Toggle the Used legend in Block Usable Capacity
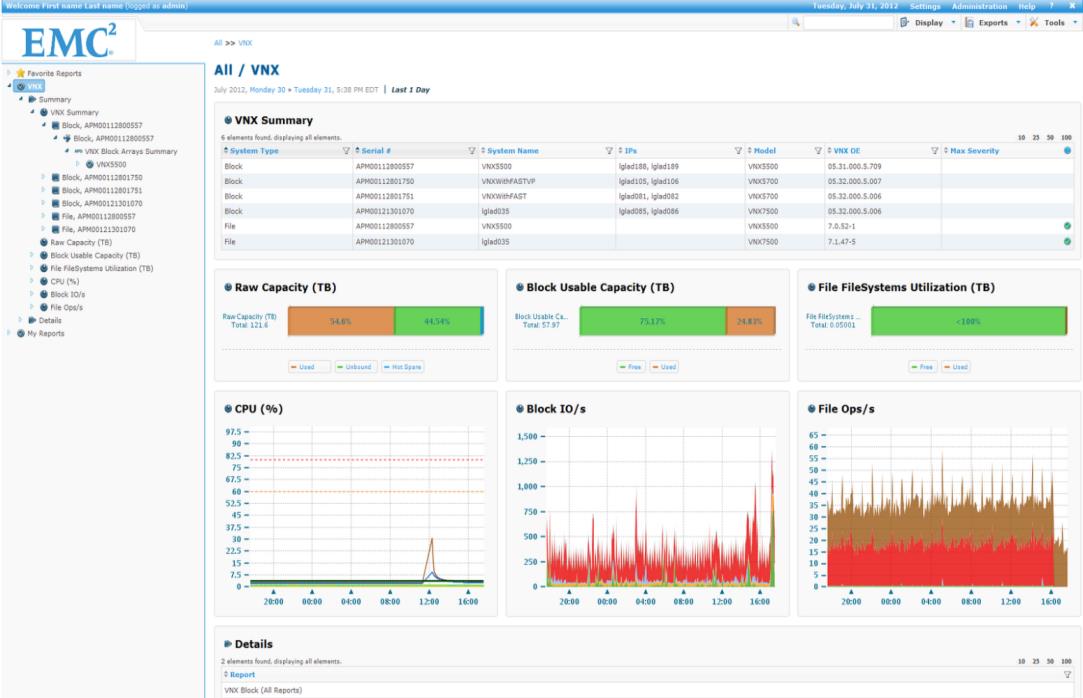 (x=664, y=367)
